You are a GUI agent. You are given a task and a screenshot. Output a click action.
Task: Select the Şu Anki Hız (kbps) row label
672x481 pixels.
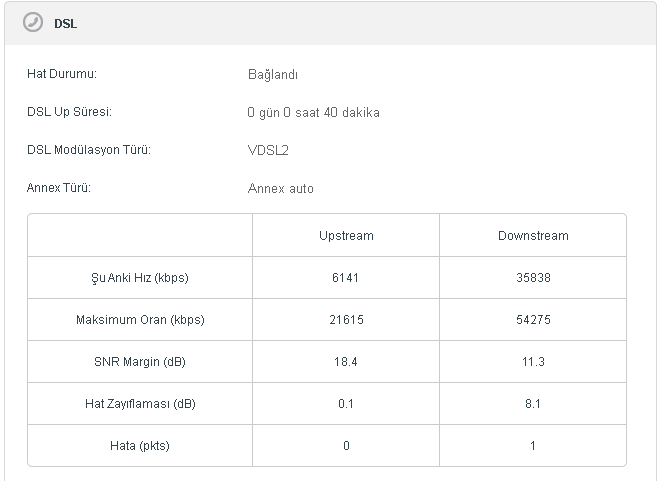click(x=139, y=278)
